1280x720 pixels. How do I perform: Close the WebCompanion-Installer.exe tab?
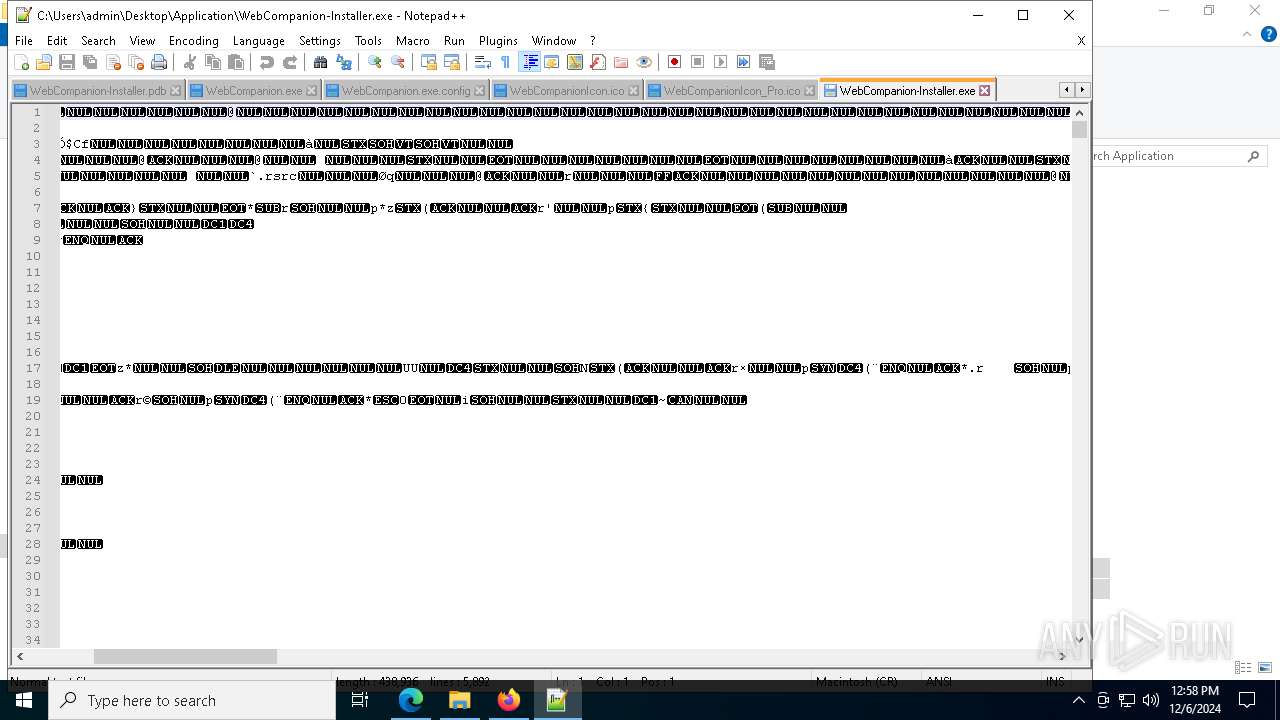coord(984,91)
